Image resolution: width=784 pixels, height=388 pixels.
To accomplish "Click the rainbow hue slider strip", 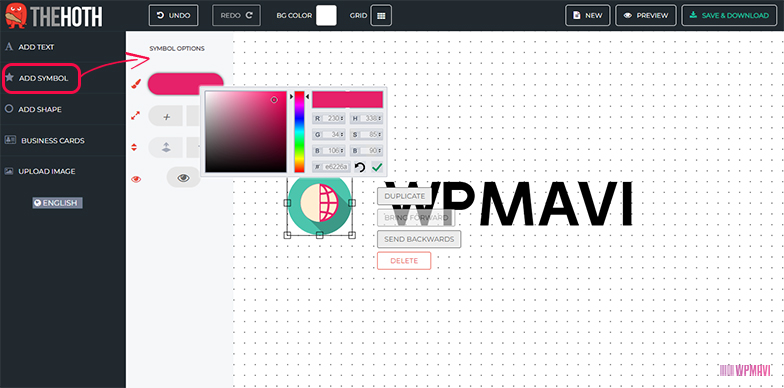I will [x=299, y=132].
